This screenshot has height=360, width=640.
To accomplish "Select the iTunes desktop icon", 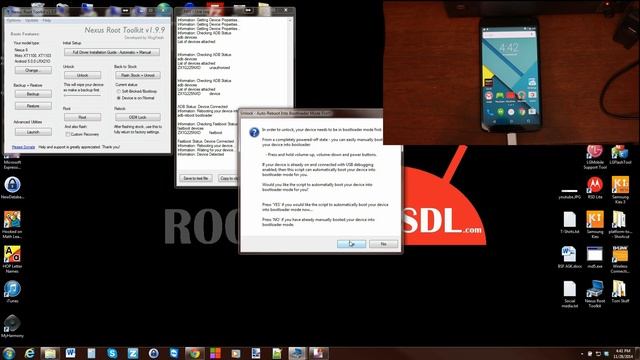I will (x=12, y=292).
